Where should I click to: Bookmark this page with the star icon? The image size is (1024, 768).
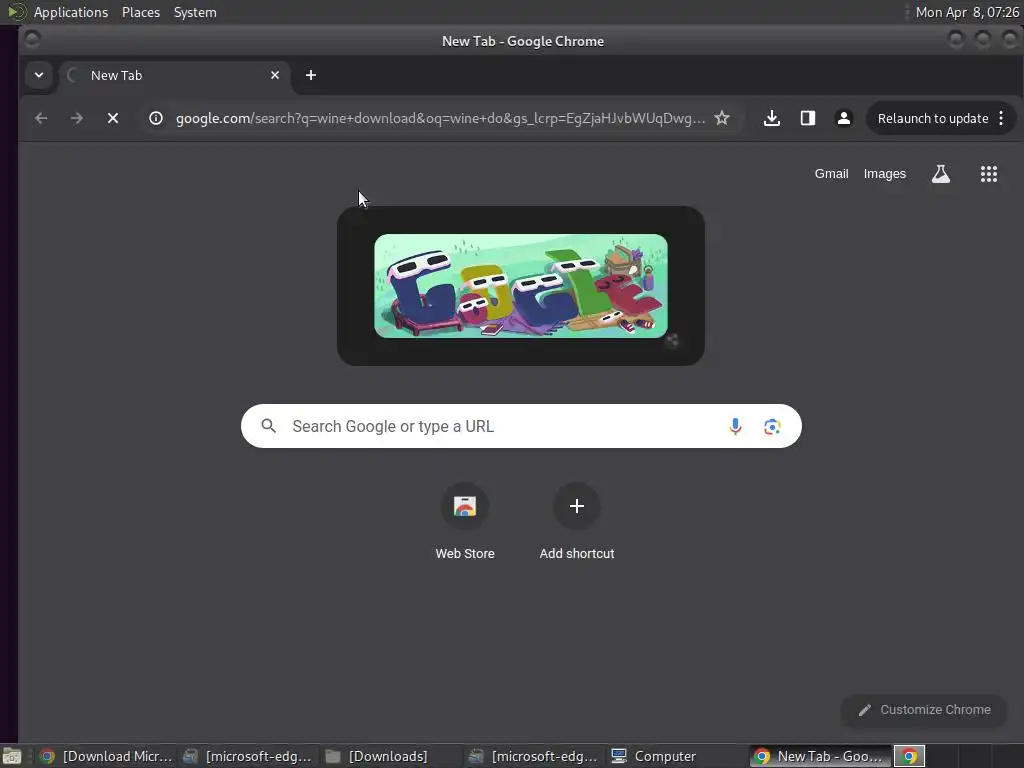point(722,118)
